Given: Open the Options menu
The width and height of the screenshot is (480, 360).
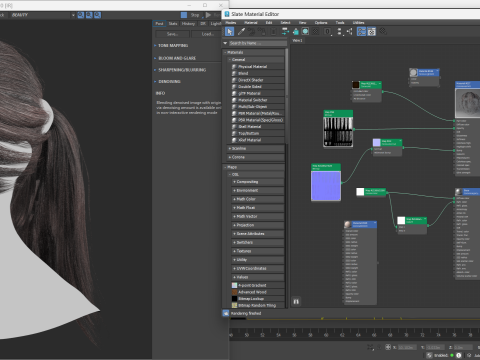Looking at the screenshot, I should [x=321, y=23].
